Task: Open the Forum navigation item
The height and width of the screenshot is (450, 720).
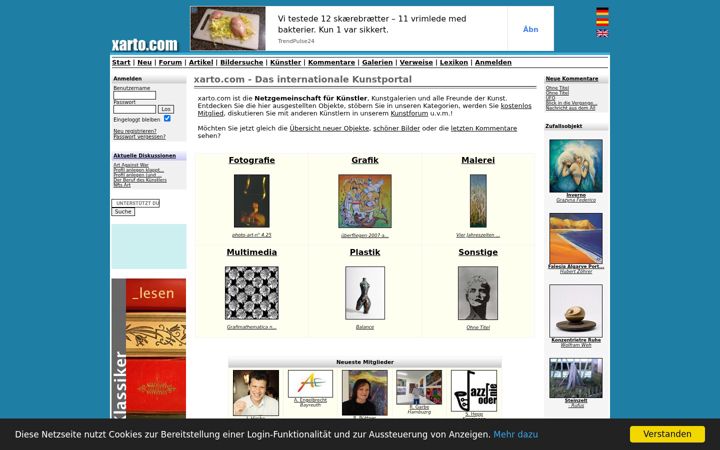Action: (x=170, y=62)
